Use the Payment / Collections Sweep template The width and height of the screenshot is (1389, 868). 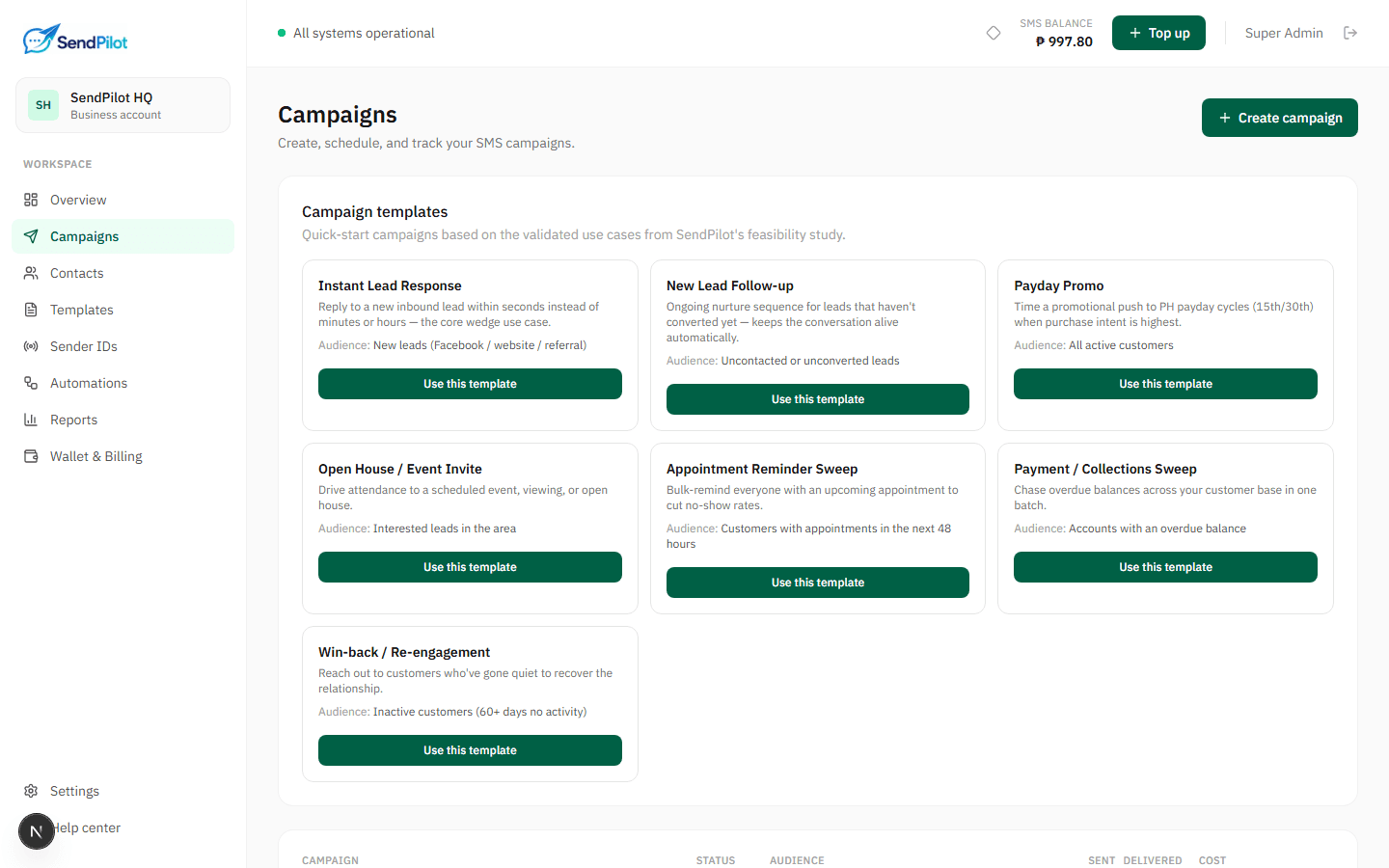(x=1165, y=567)
